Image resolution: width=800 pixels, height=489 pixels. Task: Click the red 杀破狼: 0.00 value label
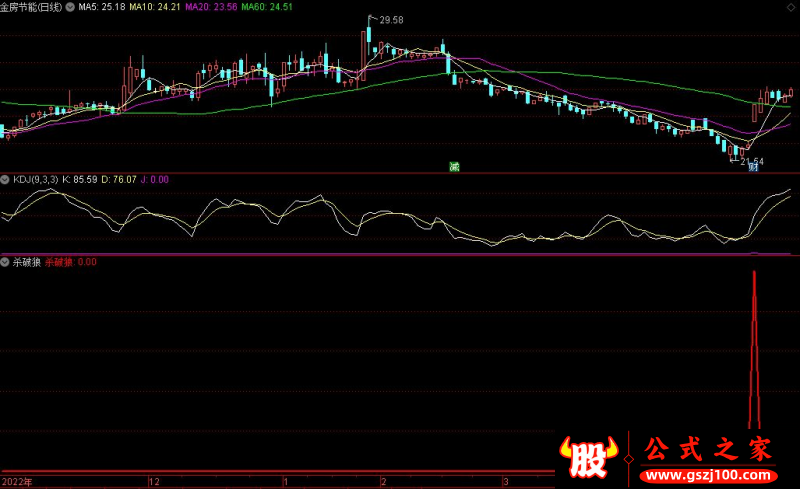[x=70, y=262]
